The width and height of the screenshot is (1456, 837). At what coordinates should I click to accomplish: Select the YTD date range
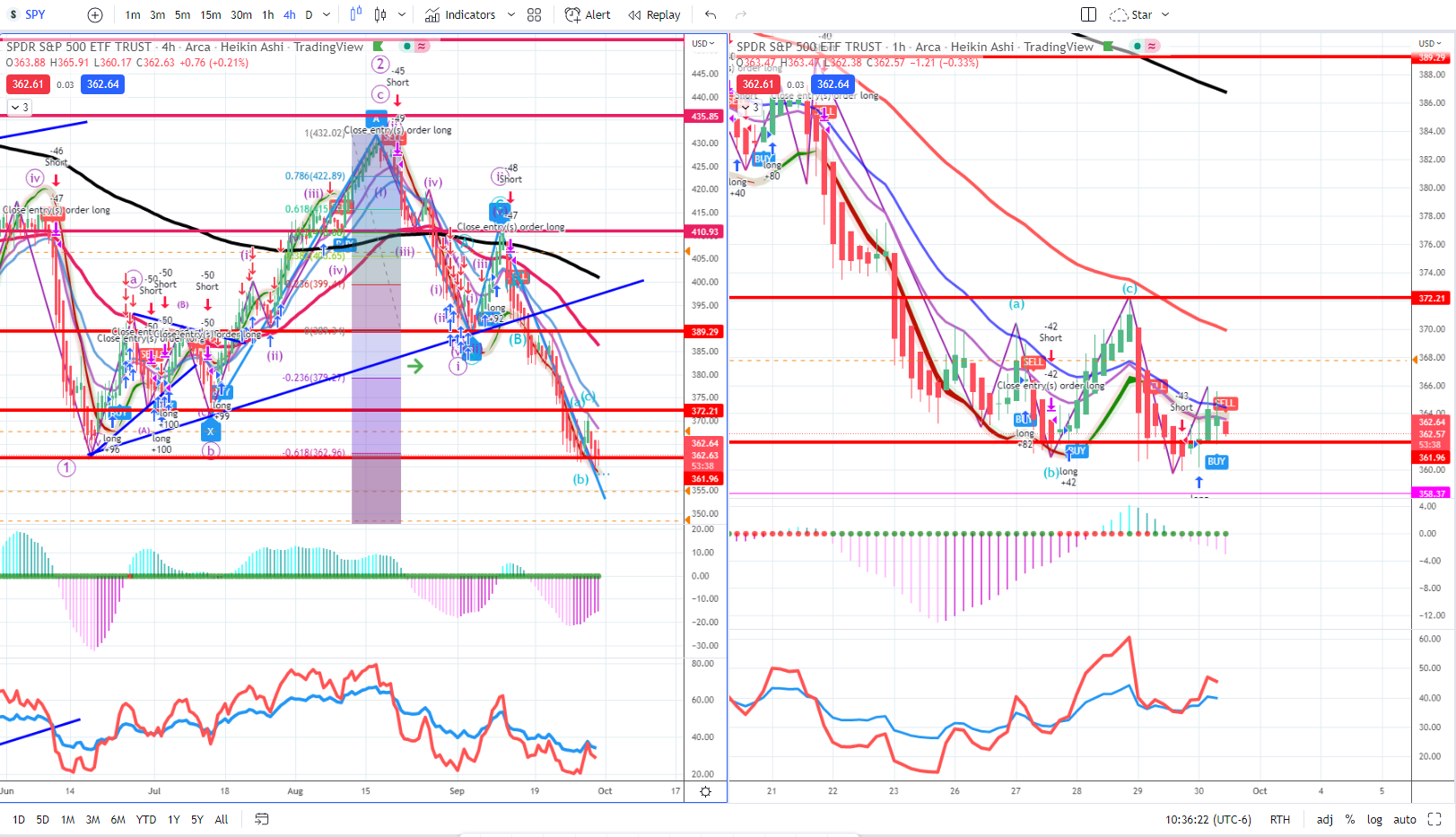point(146,820)
